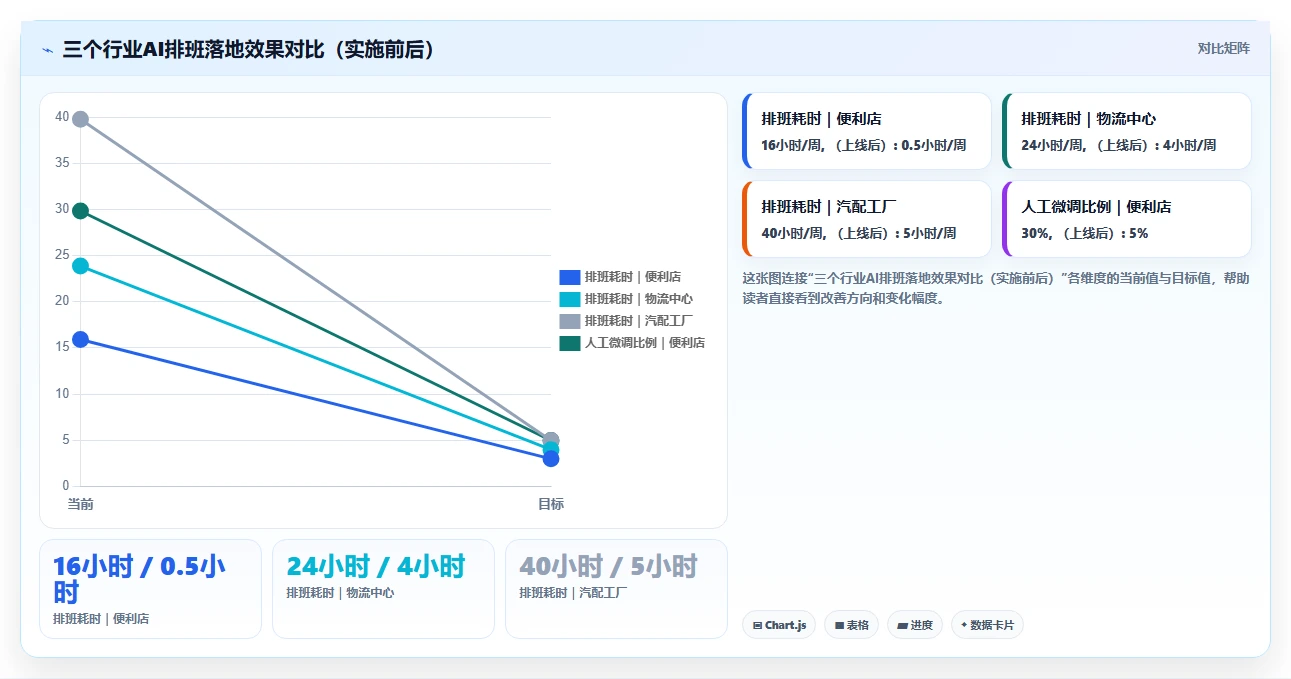1291x679 pixels.
Task: Click the y-axis value 25
Action: point(62,255)
